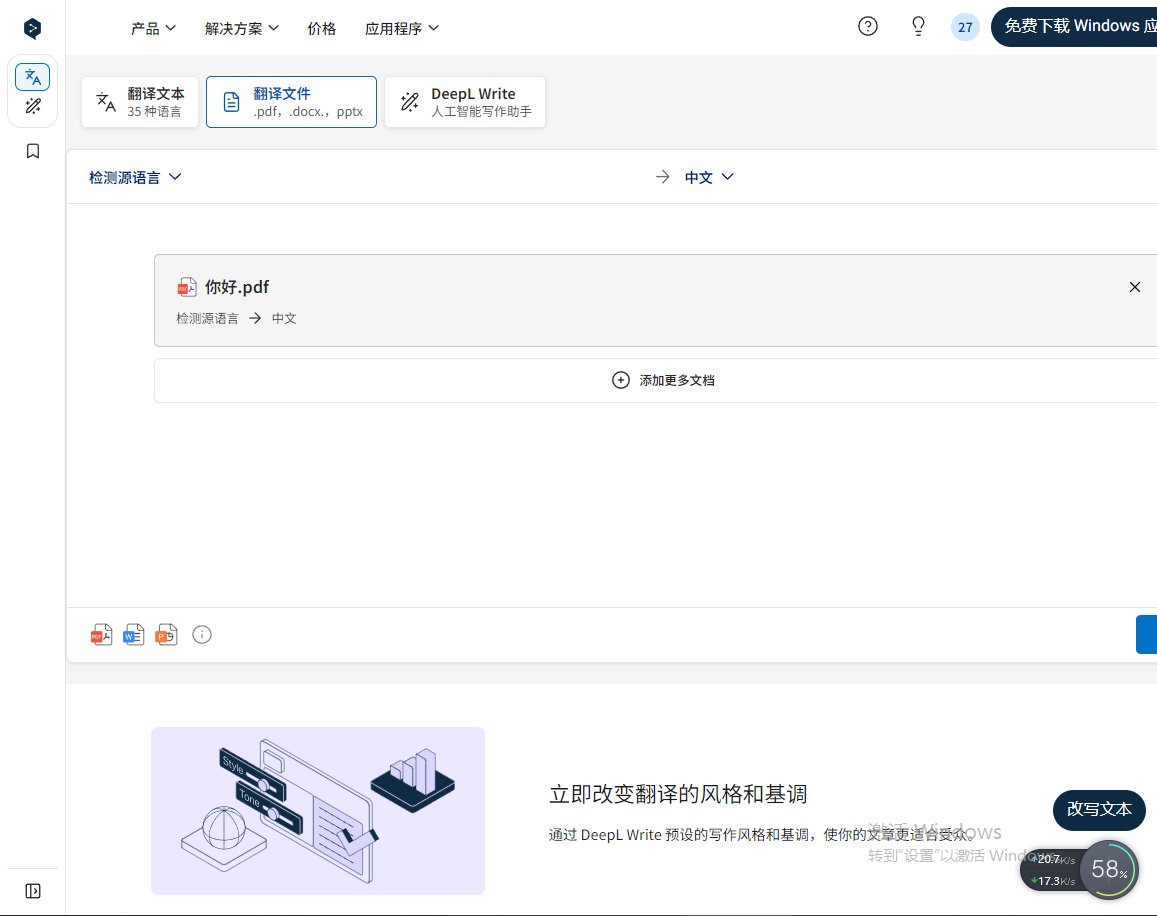Click the PDF format icon in bottom bar
This screenshot has width=1157, height=916.
click(x=101, y=635)
